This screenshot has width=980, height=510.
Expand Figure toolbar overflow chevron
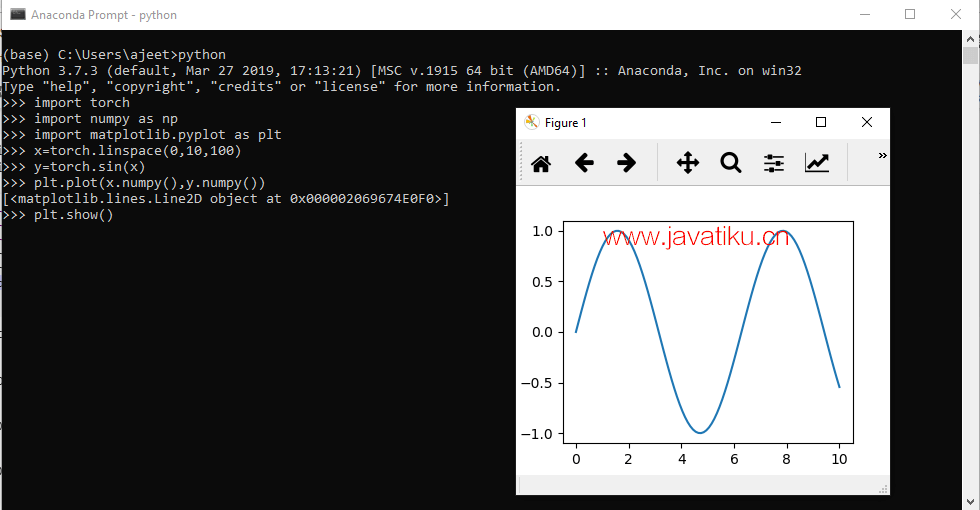point(882,156)
